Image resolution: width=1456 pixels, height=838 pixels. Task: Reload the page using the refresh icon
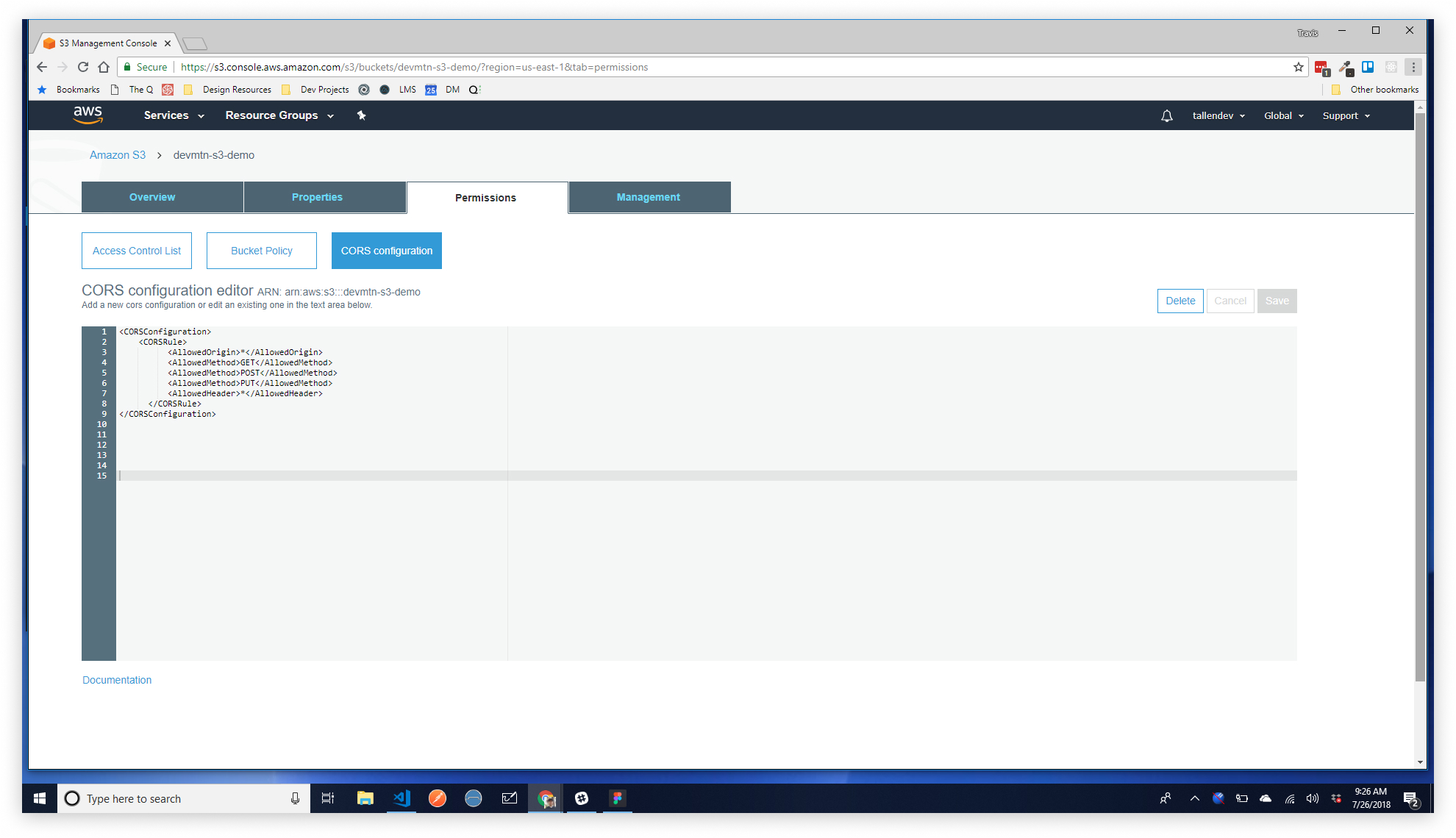pyautogui.click(x=83, y=67)
